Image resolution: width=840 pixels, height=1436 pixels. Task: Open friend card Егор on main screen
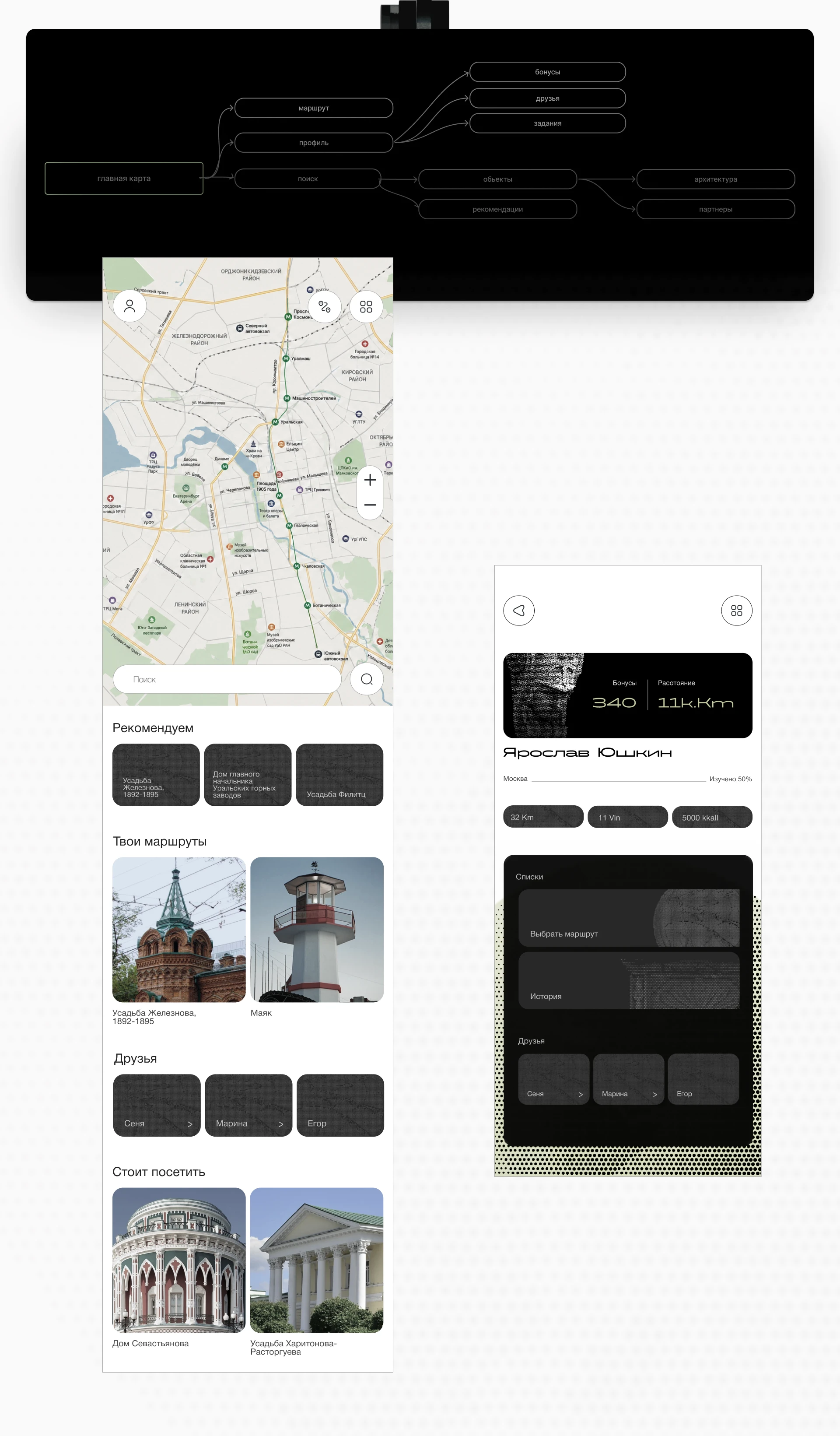pos(340,1106)
